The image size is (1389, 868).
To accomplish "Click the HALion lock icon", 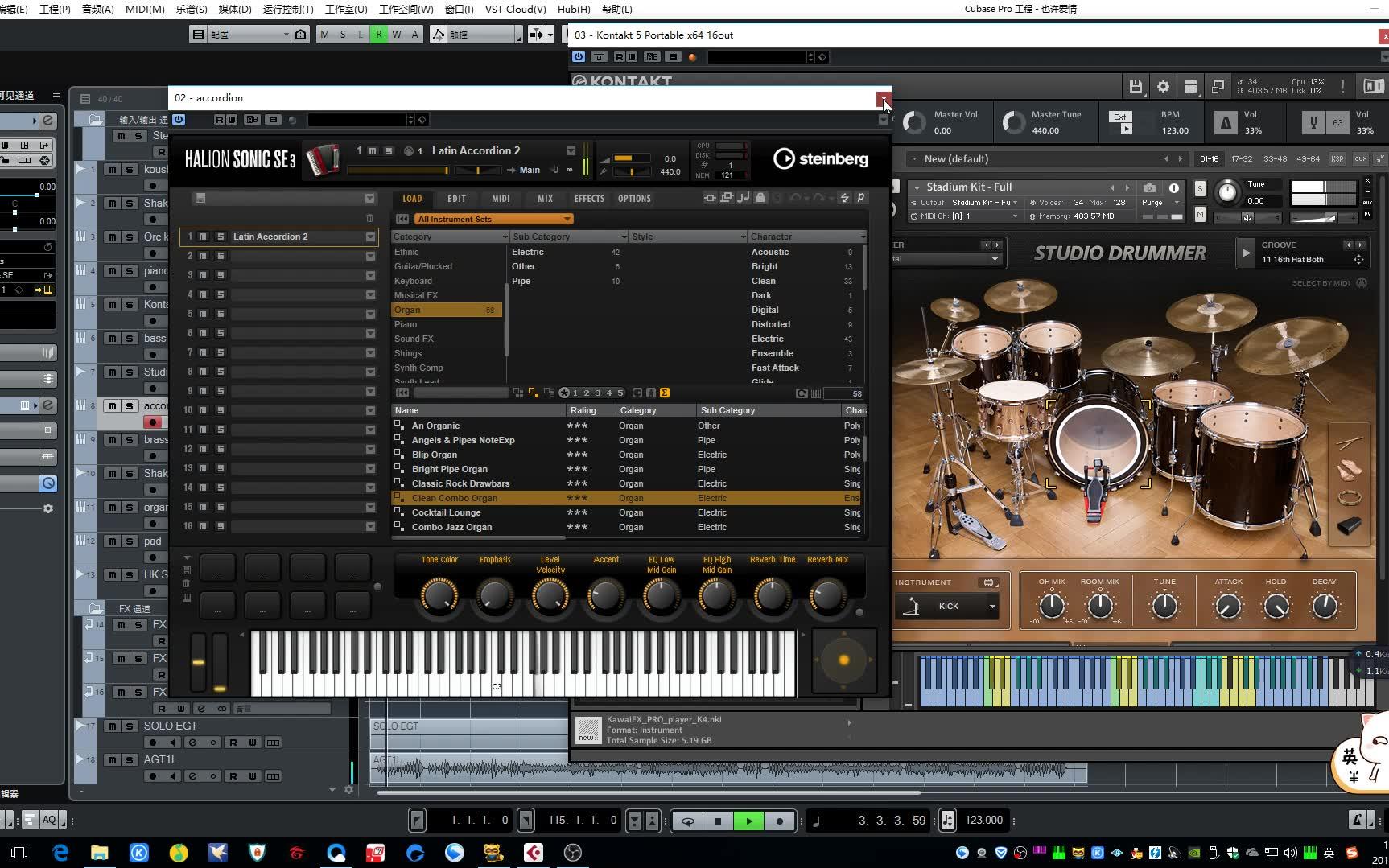I will (760, 198).
